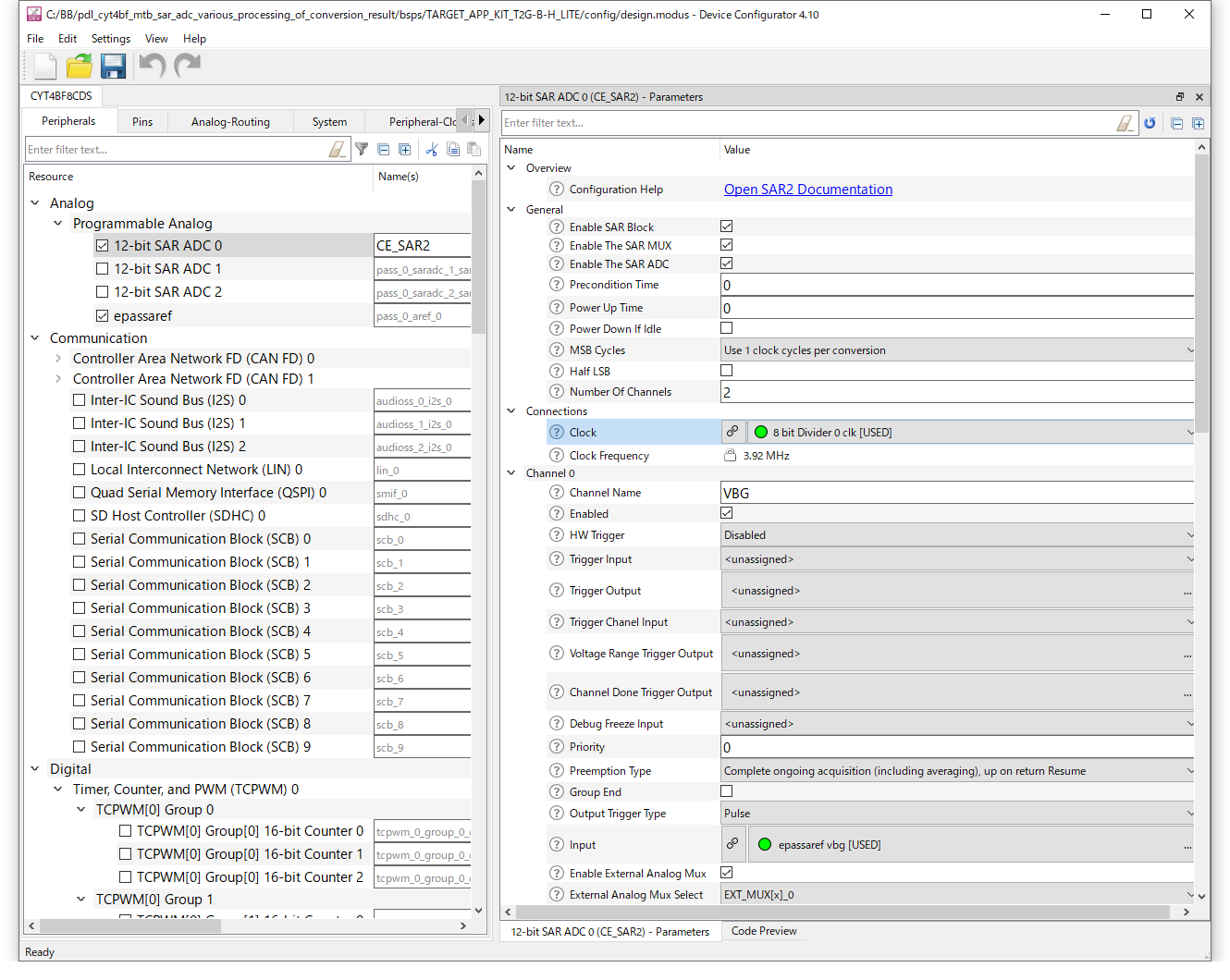The image size is (1230, 980).
Task: Click the Number Of Channels value field
Action: [957, 392]
